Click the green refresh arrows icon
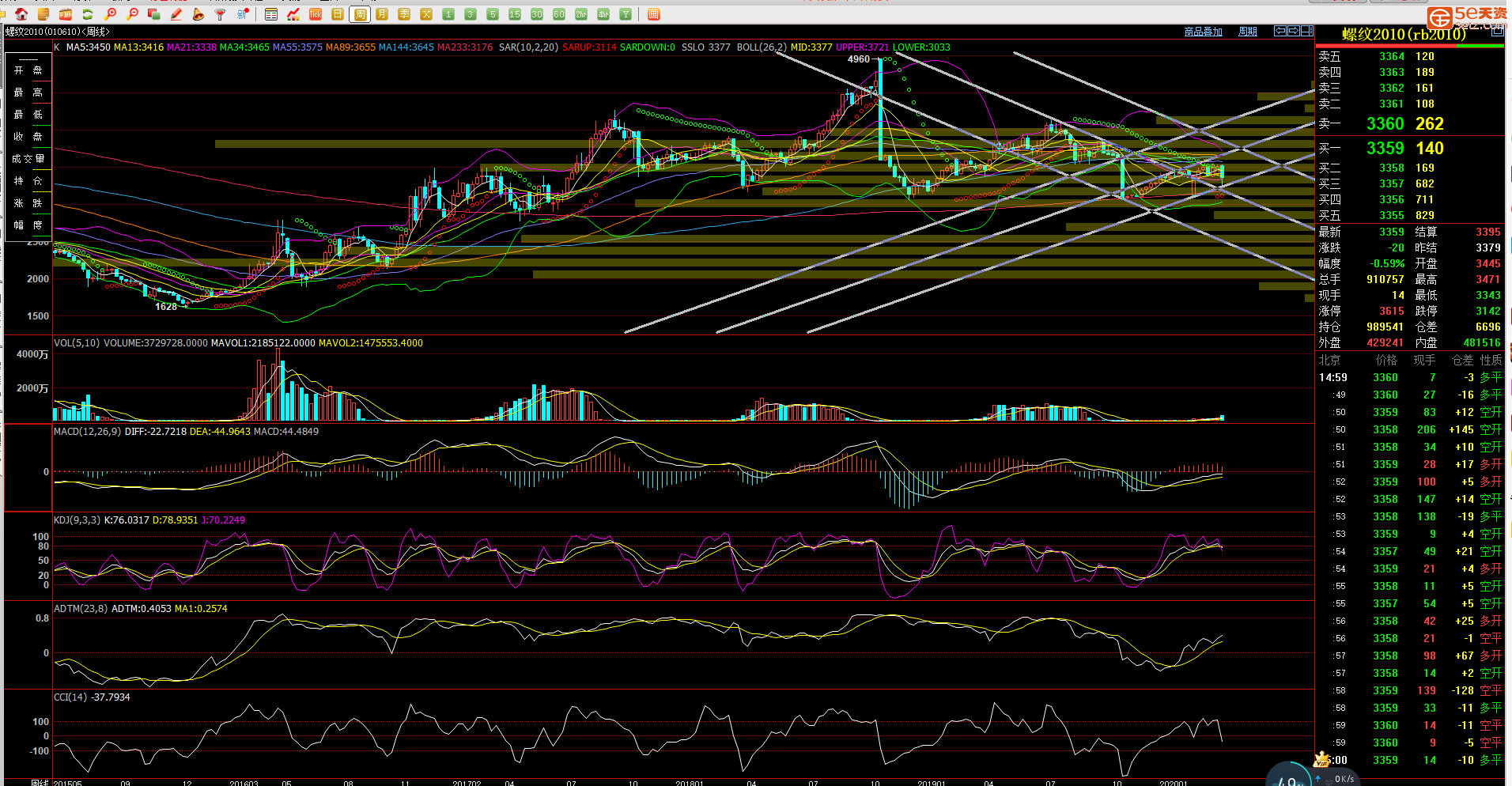The image size is (1512, 786). point(88,14)
